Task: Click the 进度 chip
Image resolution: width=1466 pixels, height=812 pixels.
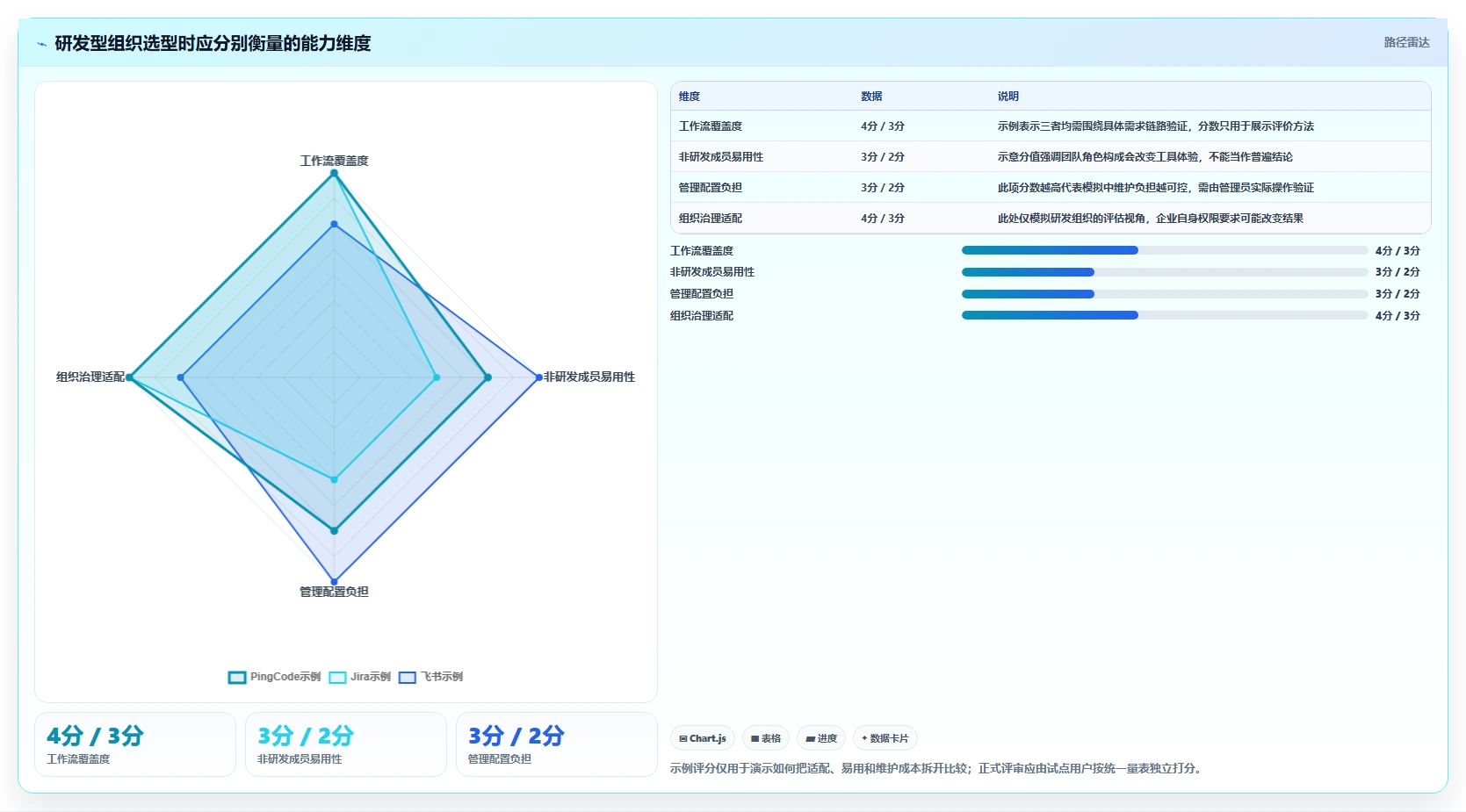Action: 821,738
